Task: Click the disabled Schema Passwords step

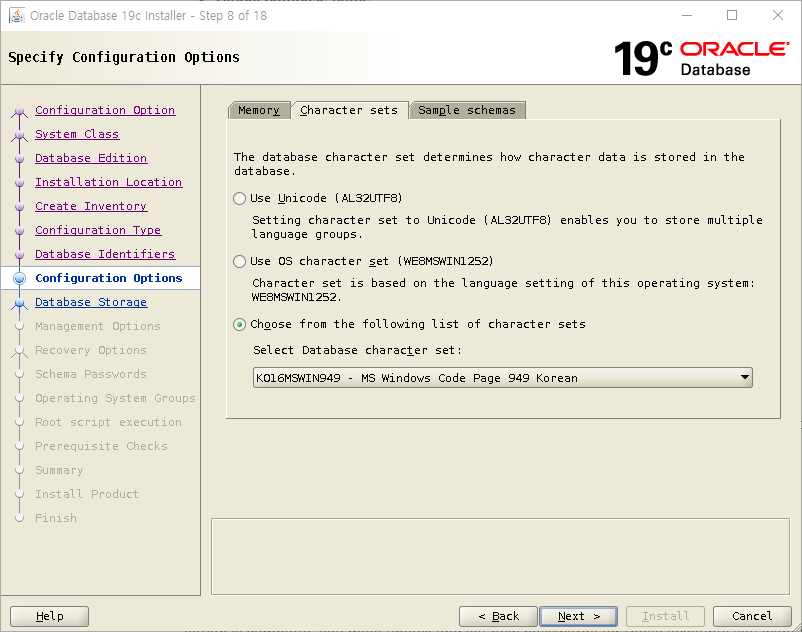Action: tap(91, 374)
